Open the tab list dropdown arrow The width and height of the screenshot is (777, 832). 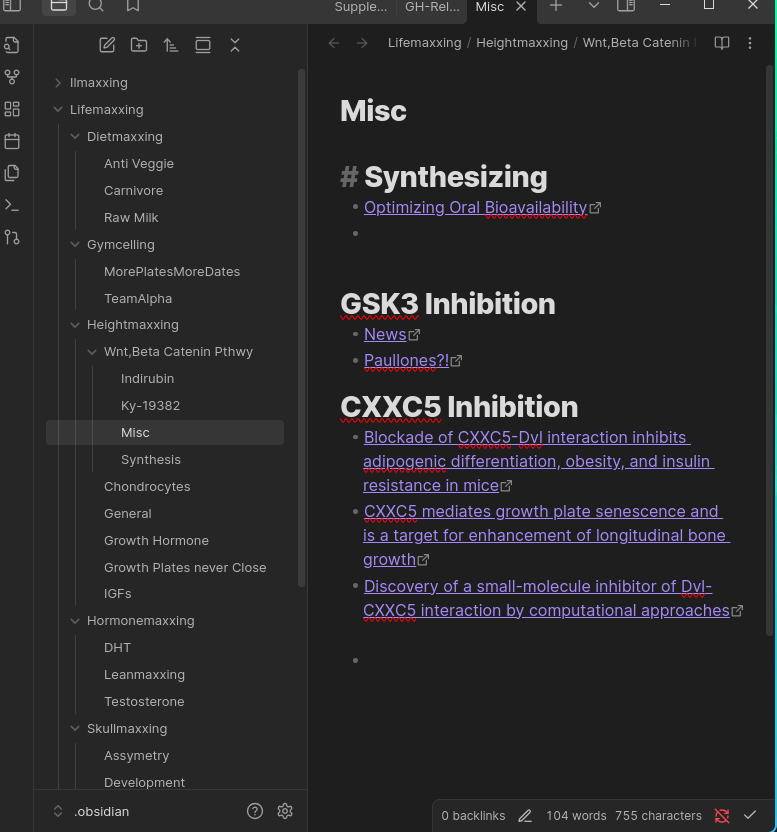tap(593, 6)
